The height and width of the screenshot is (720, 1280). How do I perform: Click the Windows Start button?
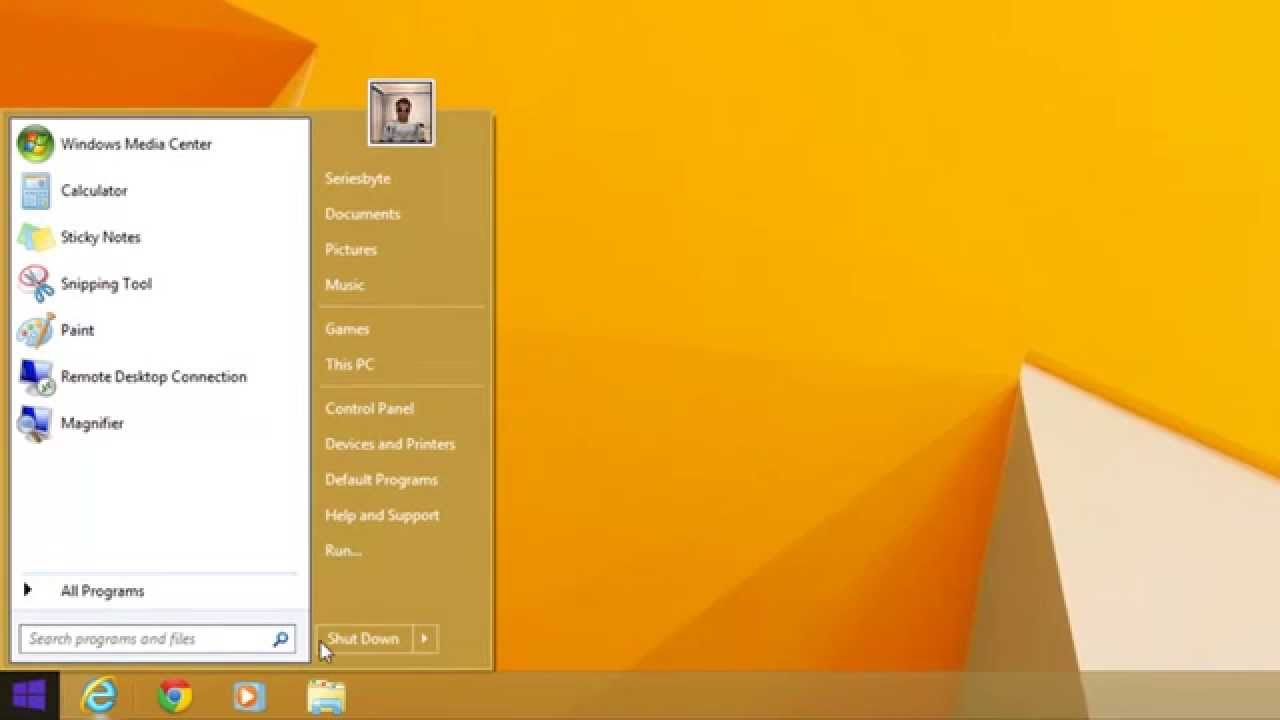[x=29, y=696]
